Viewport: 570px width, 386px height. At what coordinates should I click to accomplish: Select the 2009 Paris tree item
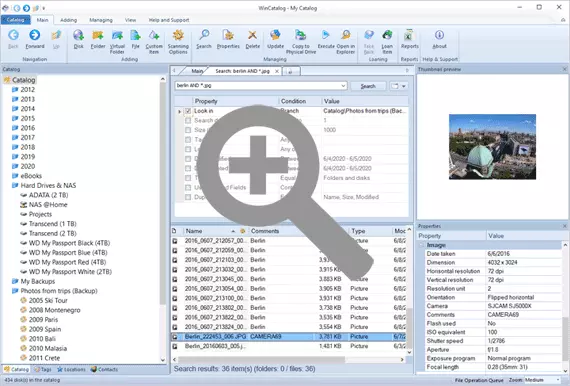[x=43, y=319]
